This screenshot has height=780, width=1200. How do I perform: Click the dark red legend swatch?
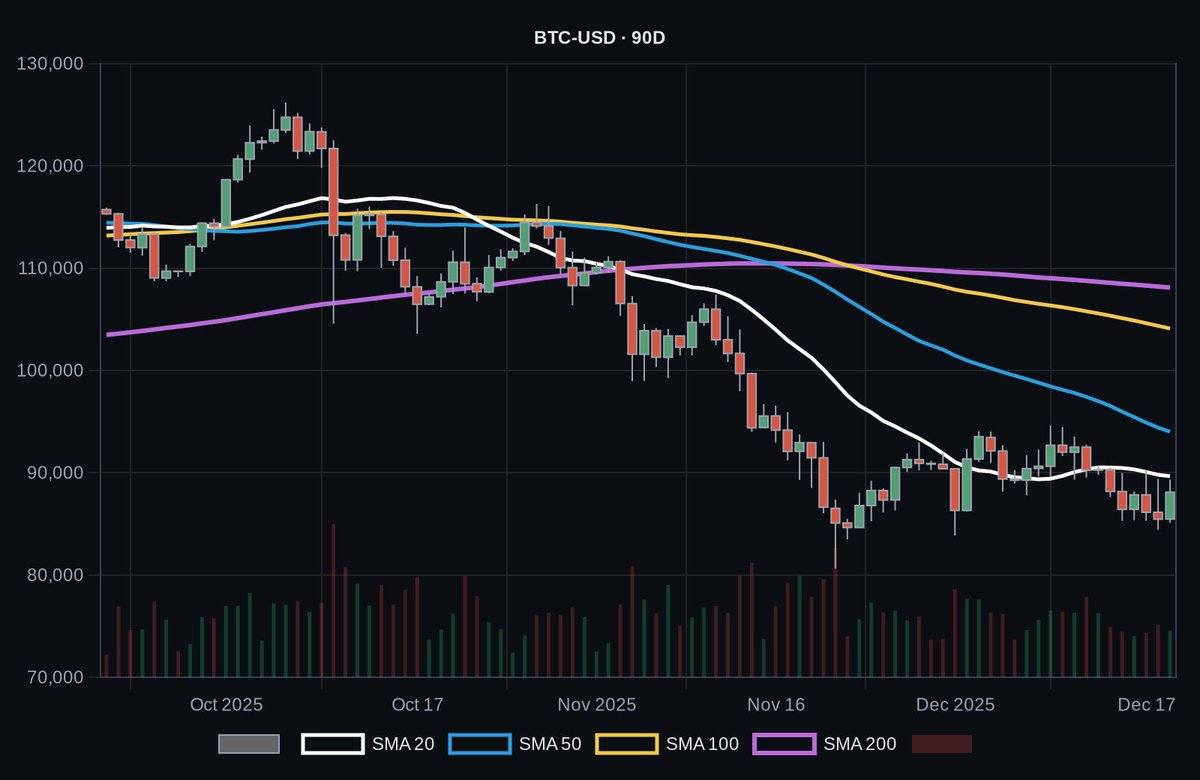[941, 744]
